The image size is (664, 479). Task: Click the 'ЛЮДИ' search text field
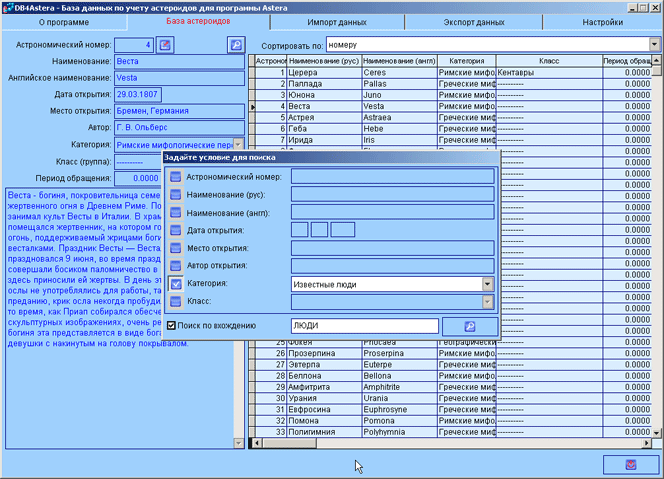pyautogui.click(x=364, y=326)
